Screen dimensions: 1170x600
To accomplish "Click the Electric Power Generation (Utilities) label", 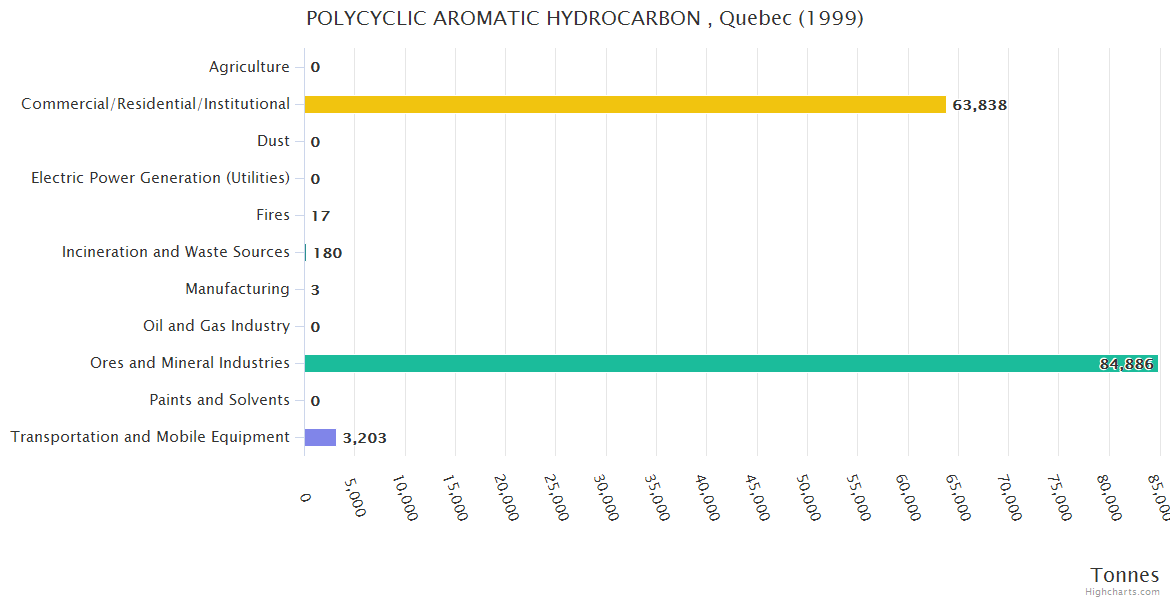I will 160,178.
